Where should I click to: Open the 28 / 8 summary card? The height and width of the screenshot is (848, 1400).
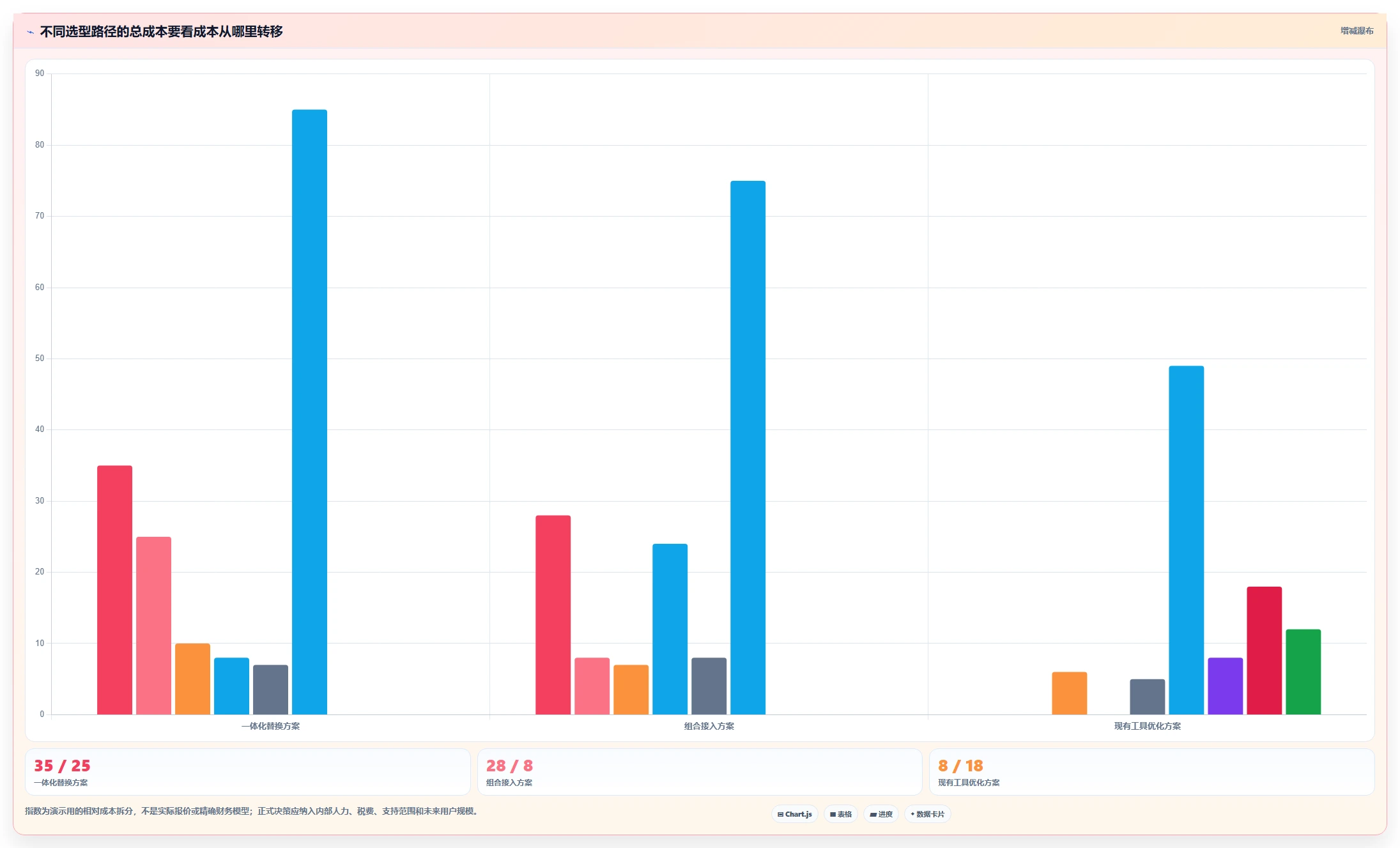699,772
